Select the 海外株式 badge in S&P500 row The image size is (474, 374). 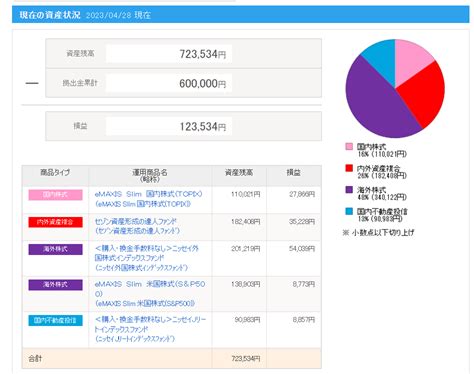[55, 285]
